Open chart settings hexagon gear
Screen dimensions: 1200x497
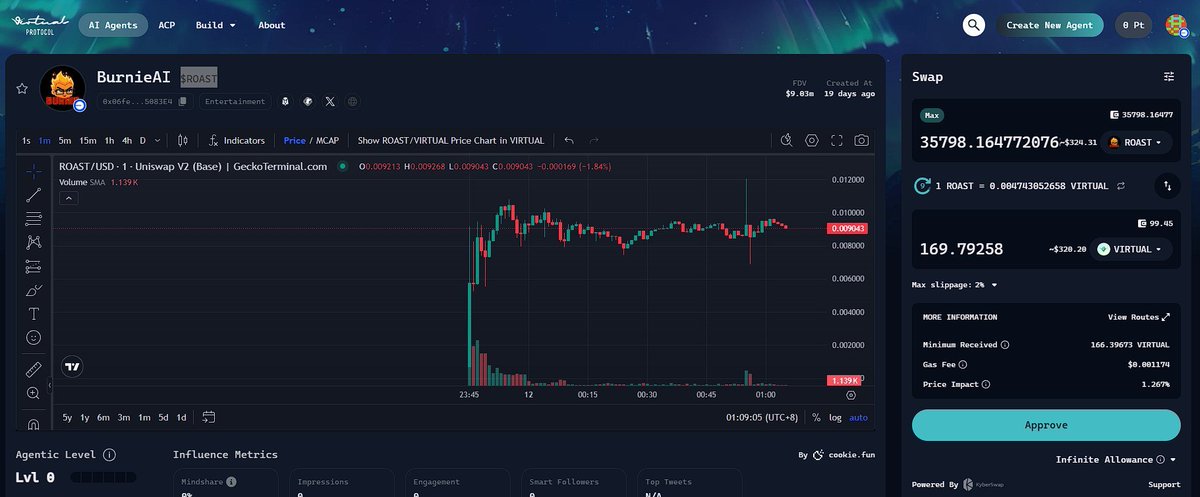coord(812,140)
